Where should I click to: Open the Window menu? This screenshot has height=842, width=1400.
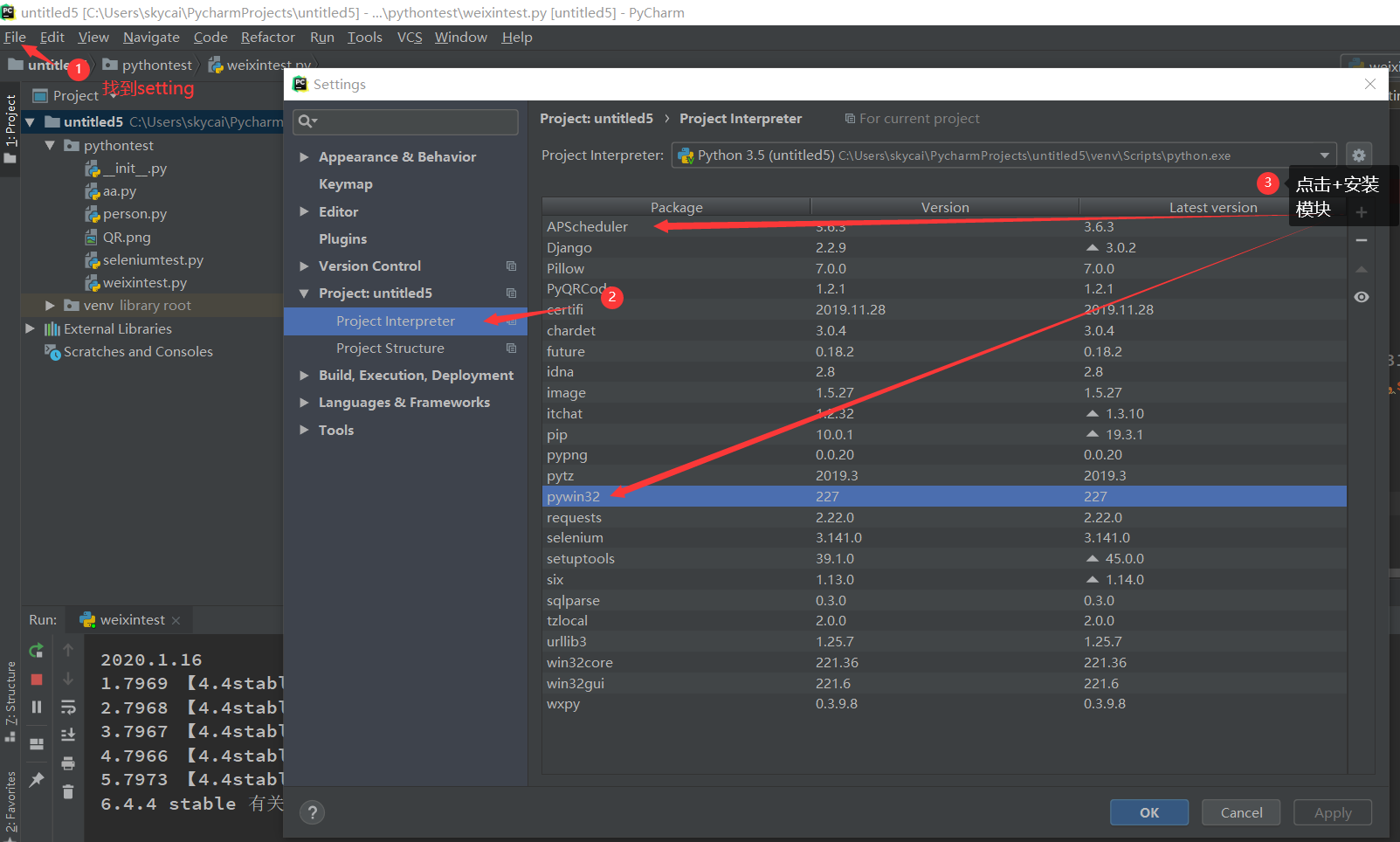461,37
